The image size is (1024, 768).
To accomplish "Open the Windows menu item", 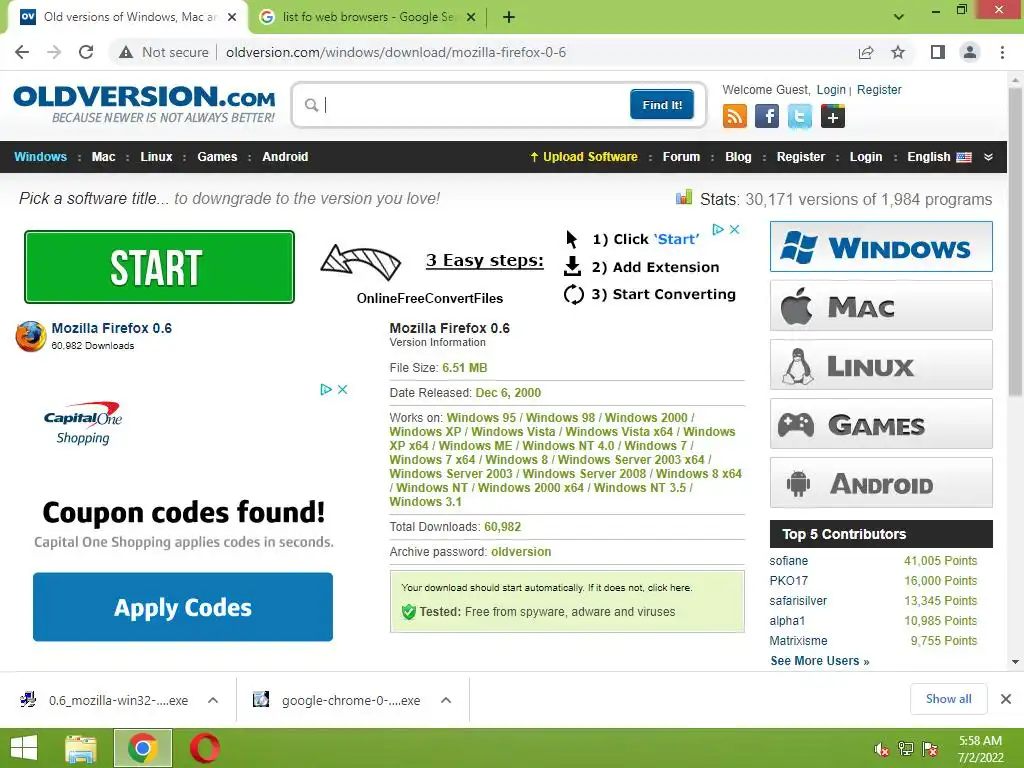I will pyautogui.click(x=40, y=157).
